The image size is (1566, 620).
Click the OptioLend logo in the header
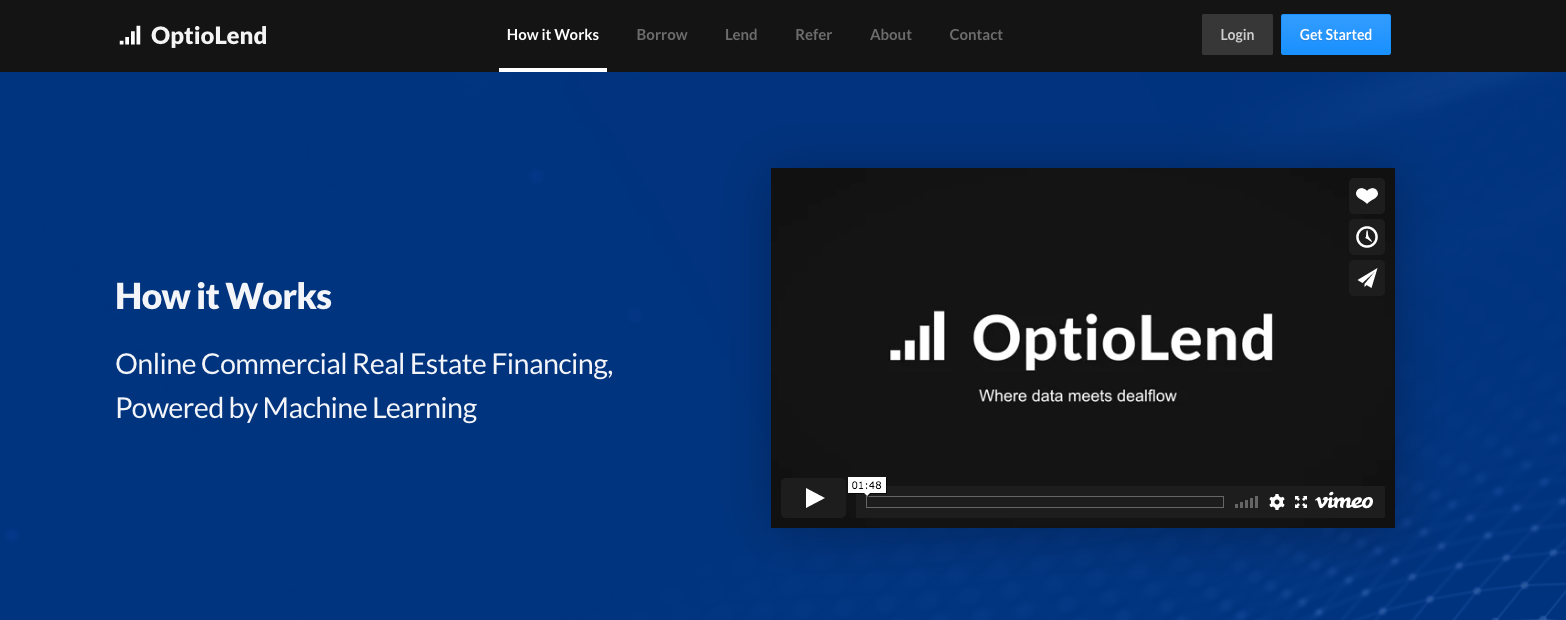point(193,35)
